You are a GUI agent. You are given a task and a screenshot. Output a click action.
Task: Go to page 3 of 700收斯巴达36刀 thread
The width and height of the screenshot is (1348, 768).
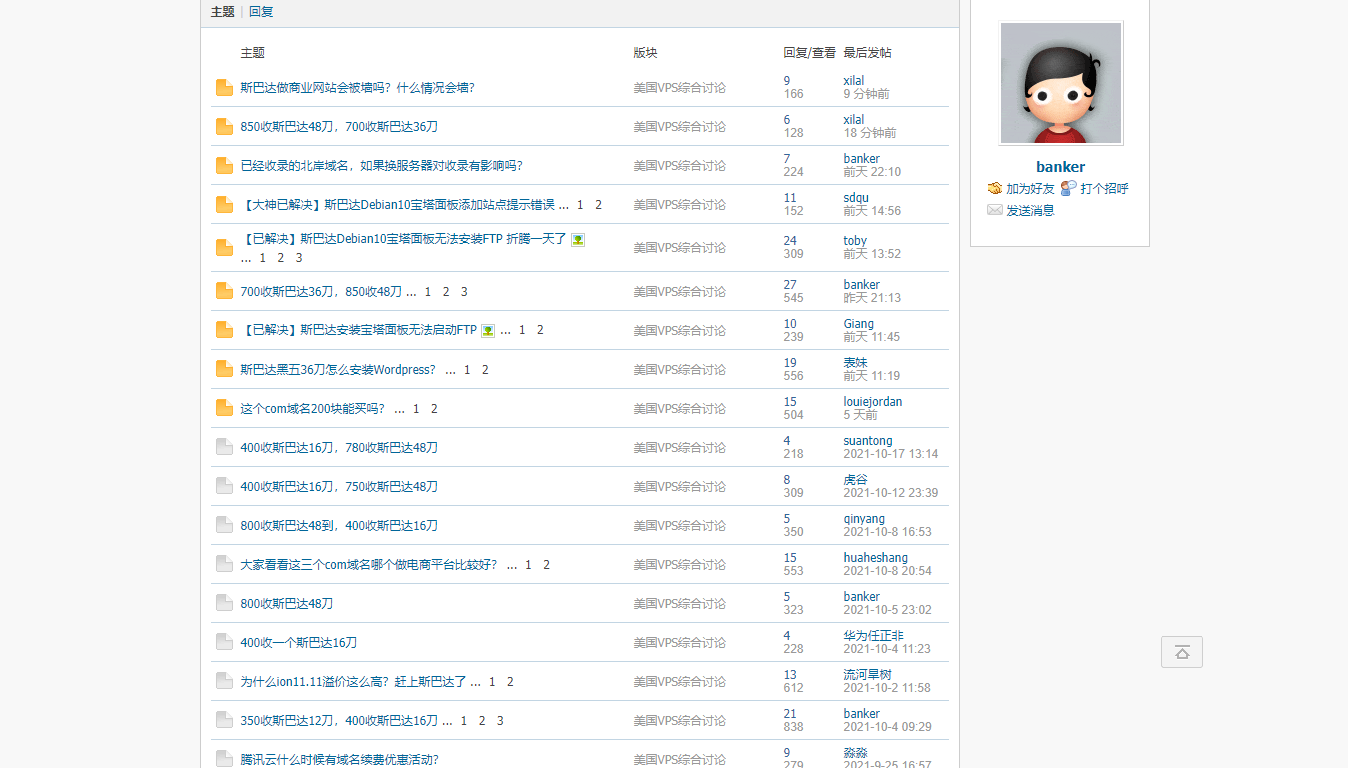coord(464,292)
